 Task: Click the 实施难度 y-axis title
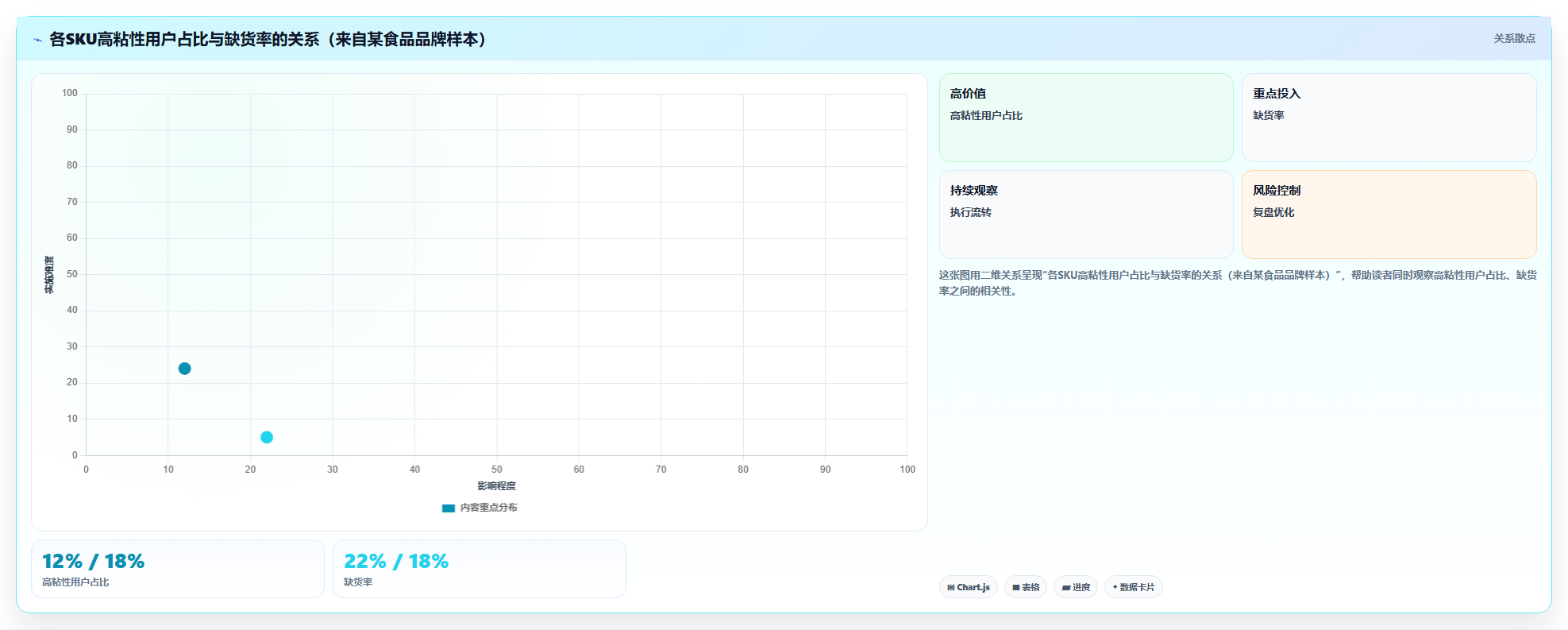point(49,275)
